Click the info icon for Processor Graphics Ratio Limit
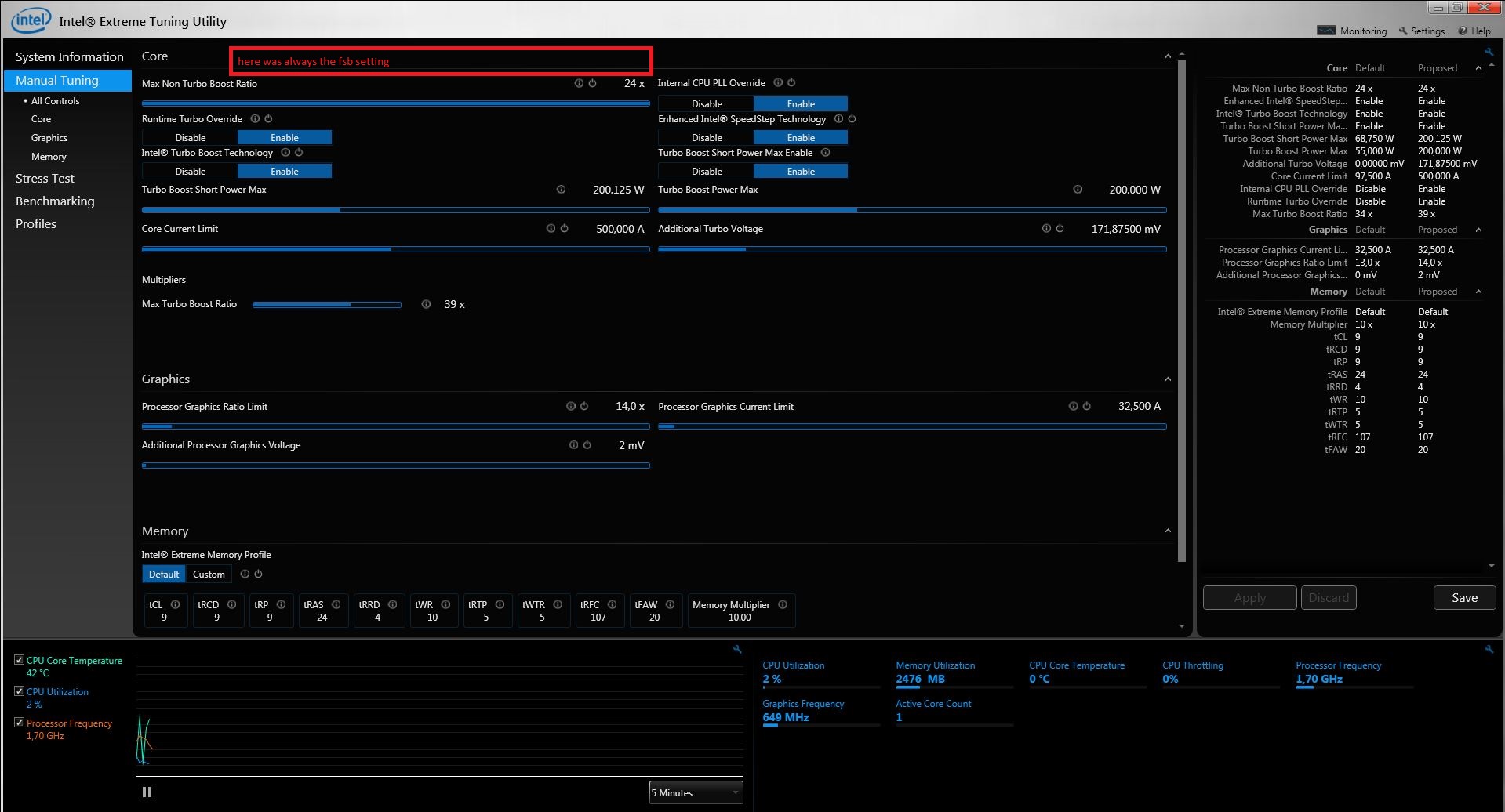Screen dimensions: 1505x812 point(571,406)
